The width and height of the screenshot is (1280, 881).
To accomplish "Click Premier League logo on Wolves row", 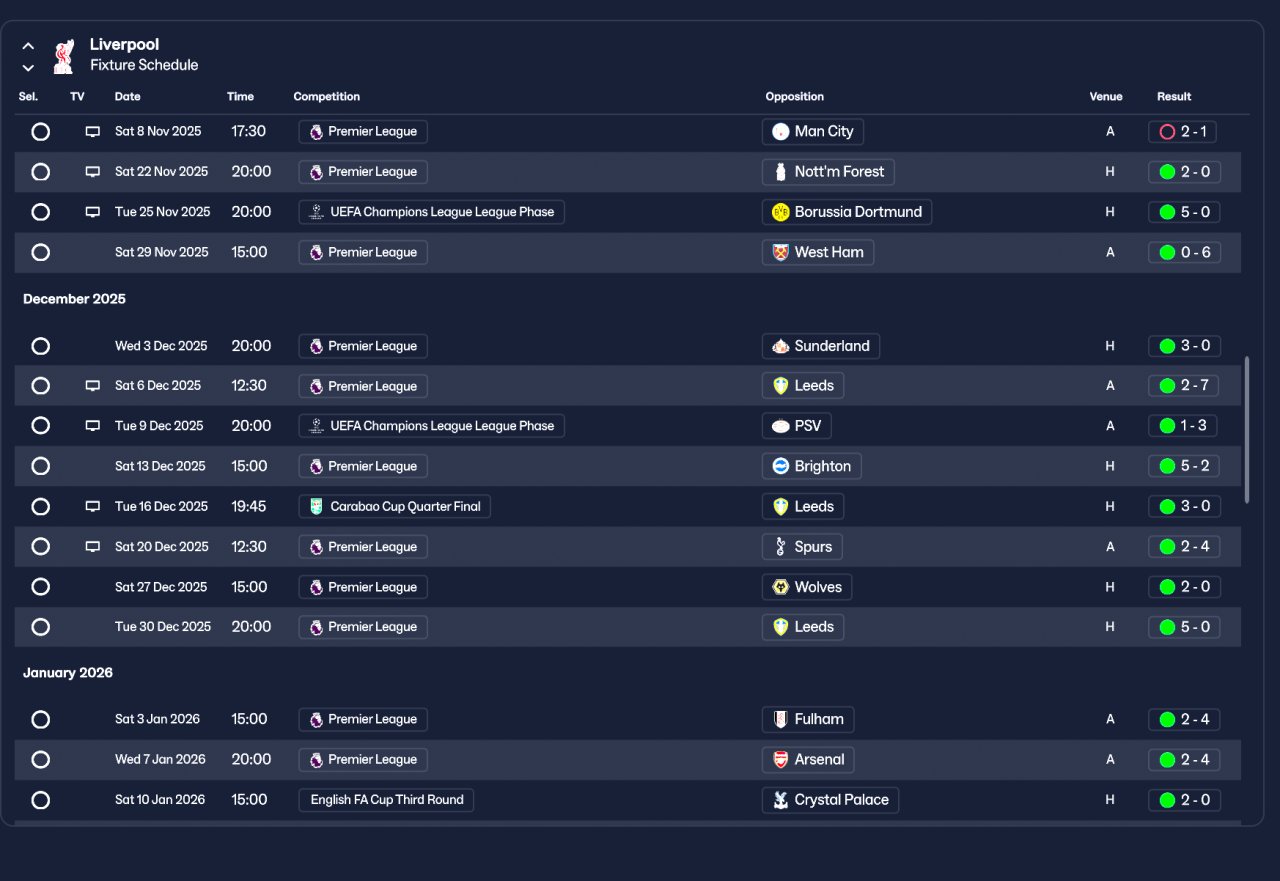I will tap(316, 587).
